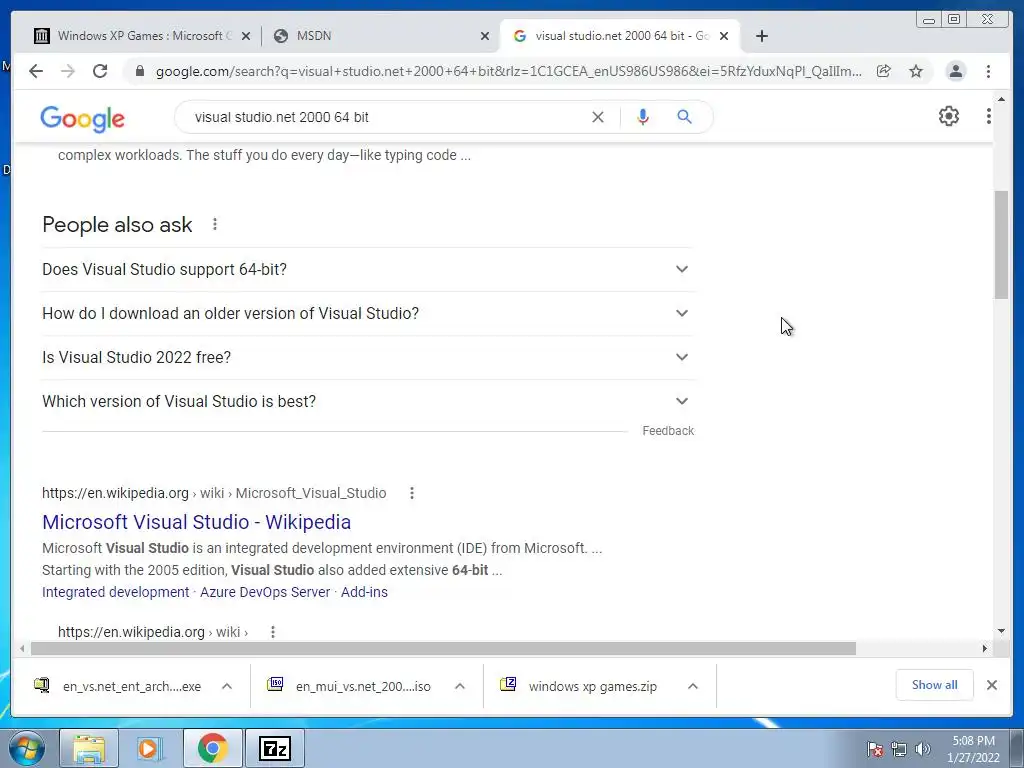Open Azure DevOps Server sublink
This screenshot has height=768, width=1024.
pyautogui.click(x=265, y=592)
